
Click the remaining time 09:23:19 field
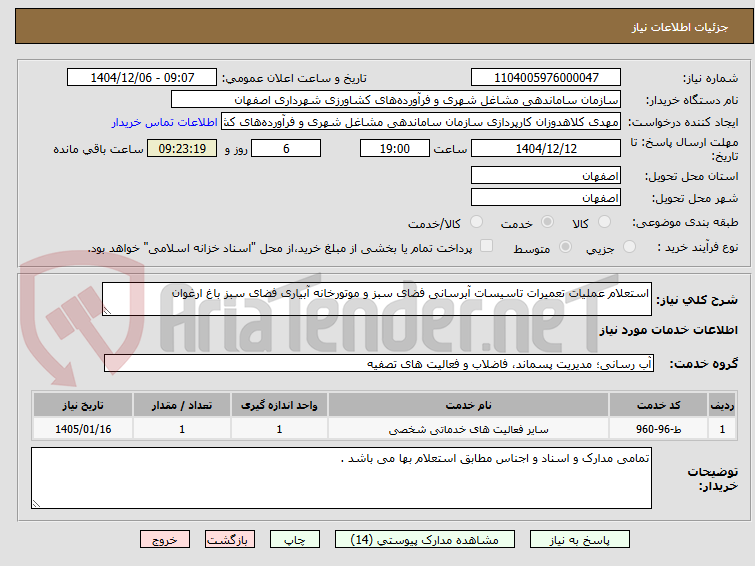pos(182,148)
